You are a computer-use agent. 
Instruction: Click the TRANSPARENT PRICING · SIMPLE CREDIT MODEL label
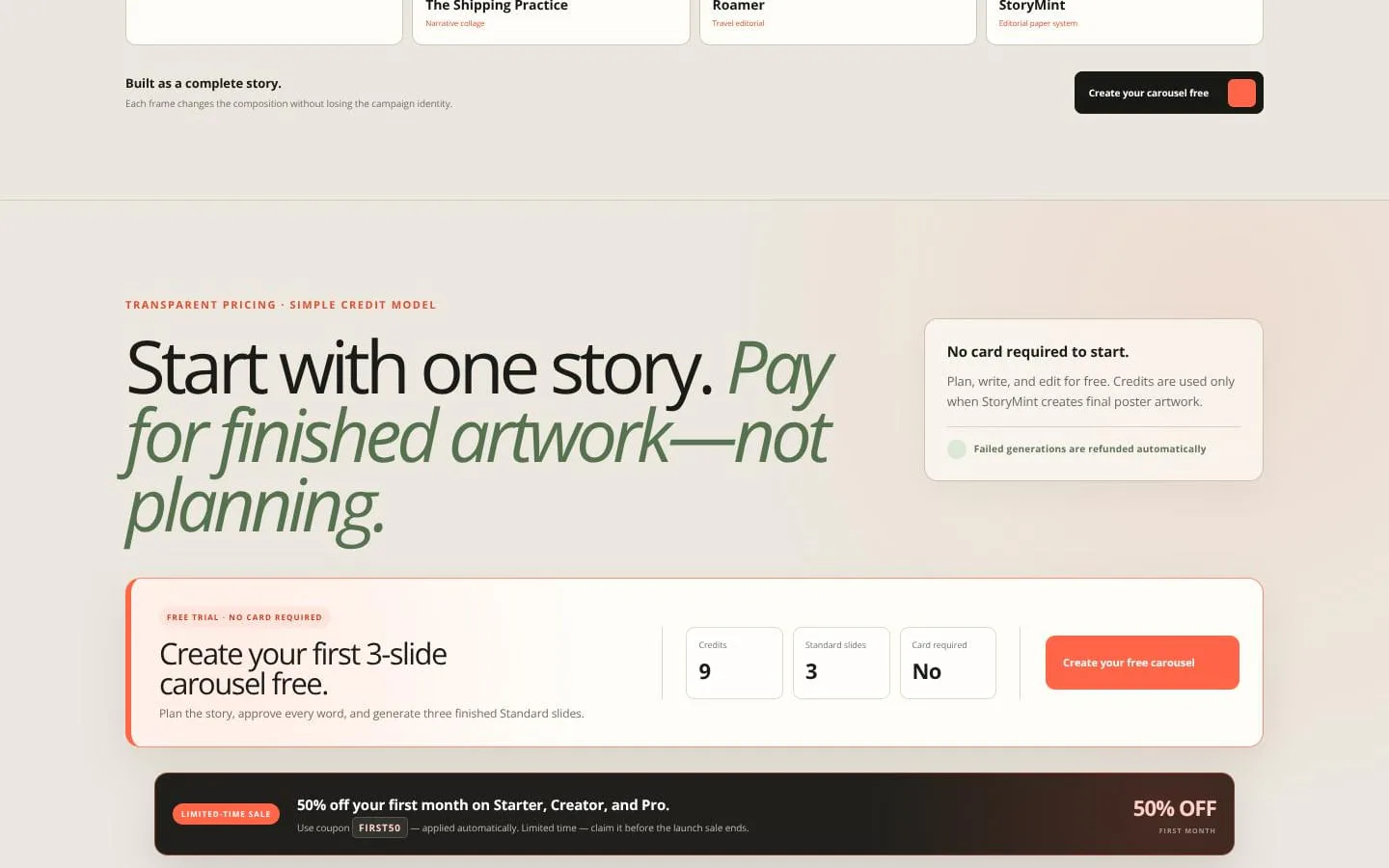[281, 305]
